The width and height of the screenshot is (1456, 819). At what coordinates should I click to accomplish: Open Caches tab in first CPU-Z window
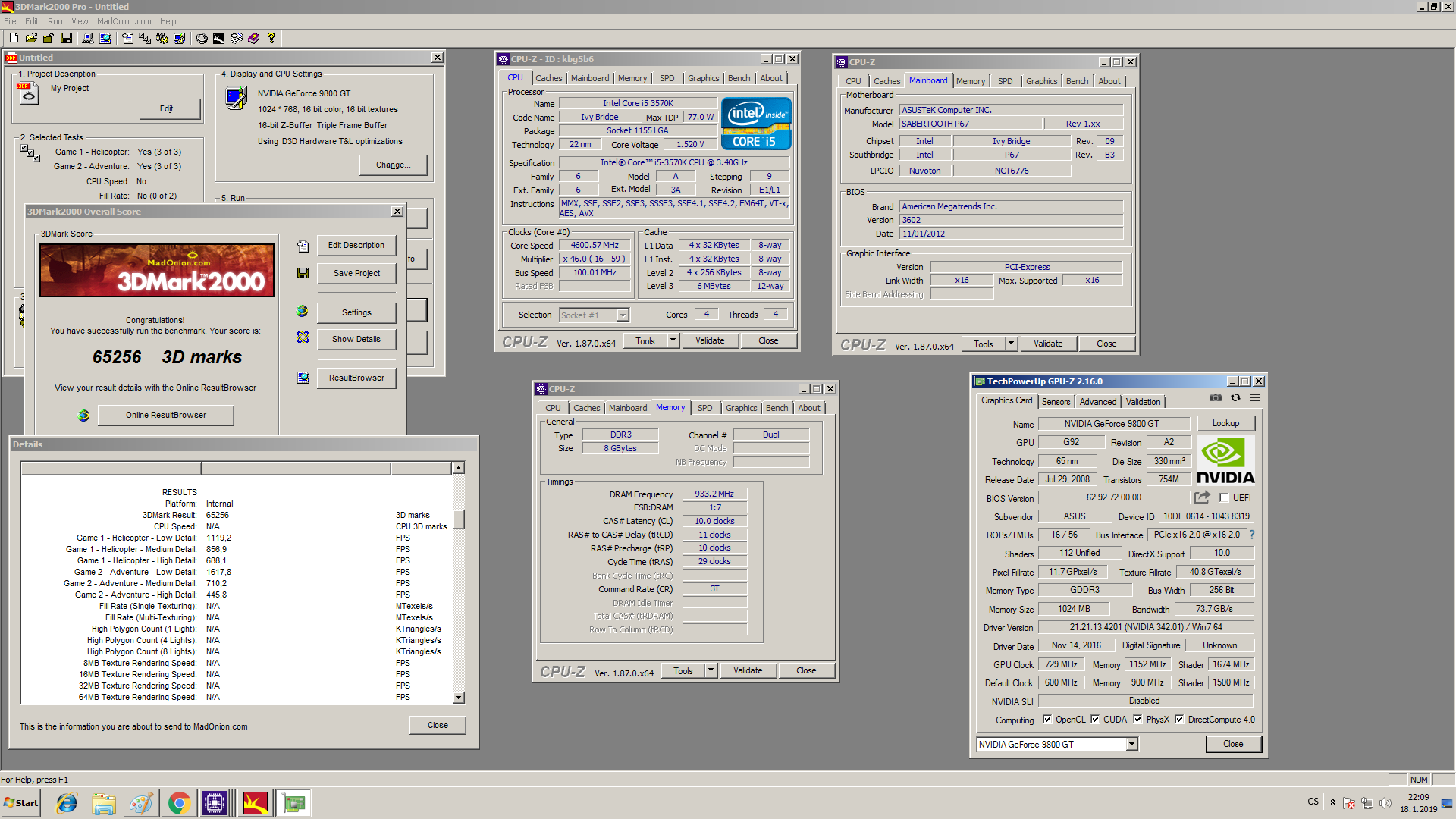click(x=549, y=78)
